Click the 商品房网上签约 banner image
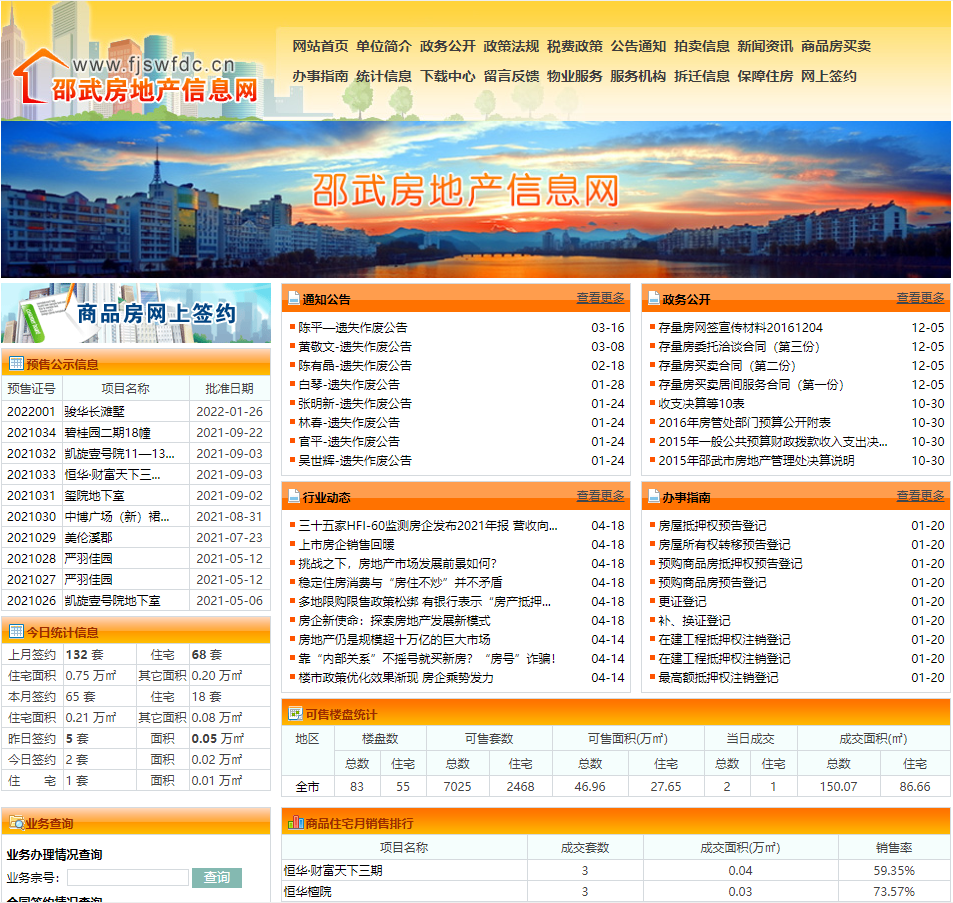The width and height of the screenshot is (953, 903). [136, 313]
